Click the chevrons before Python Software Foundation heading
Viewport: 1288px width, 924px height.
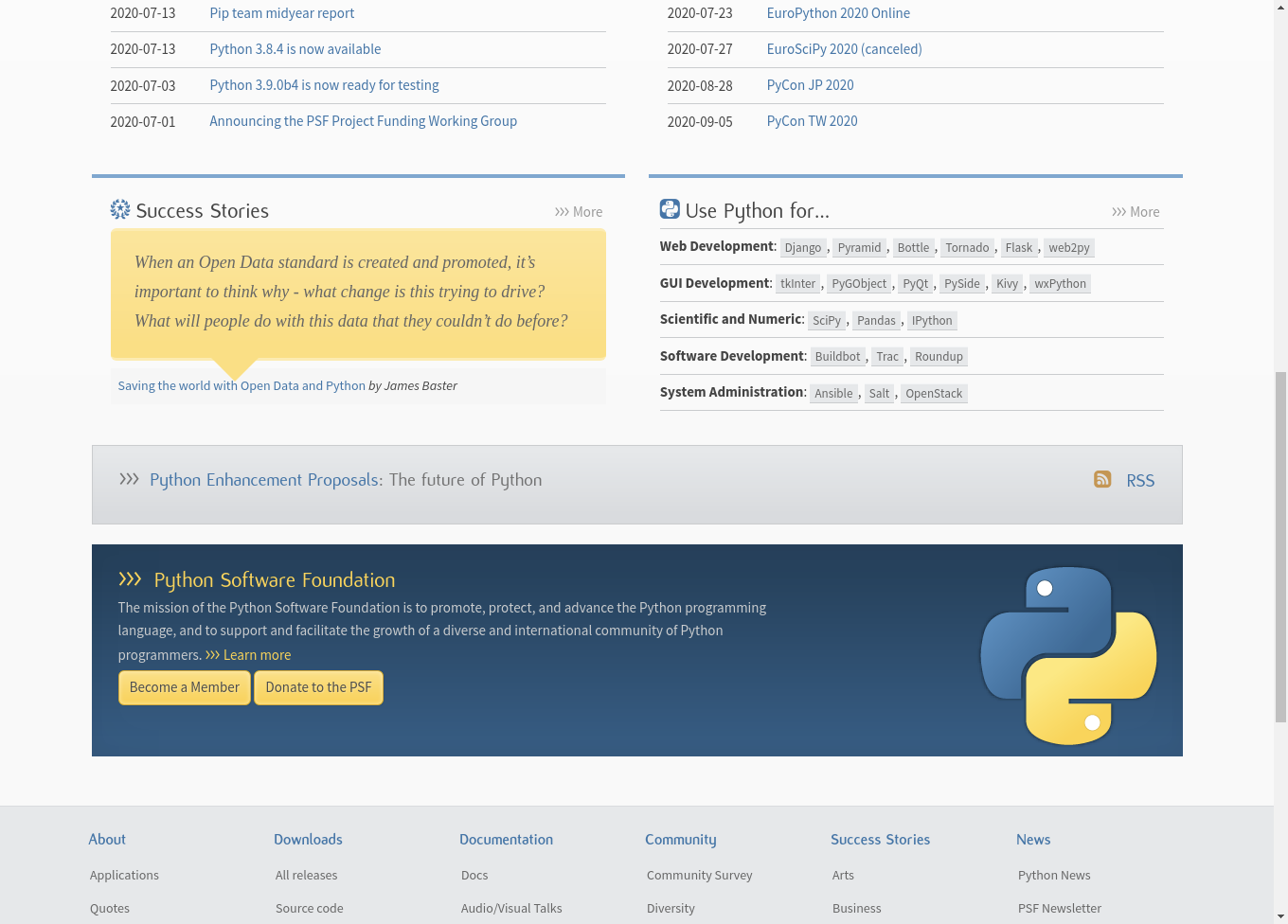[131, 579]
